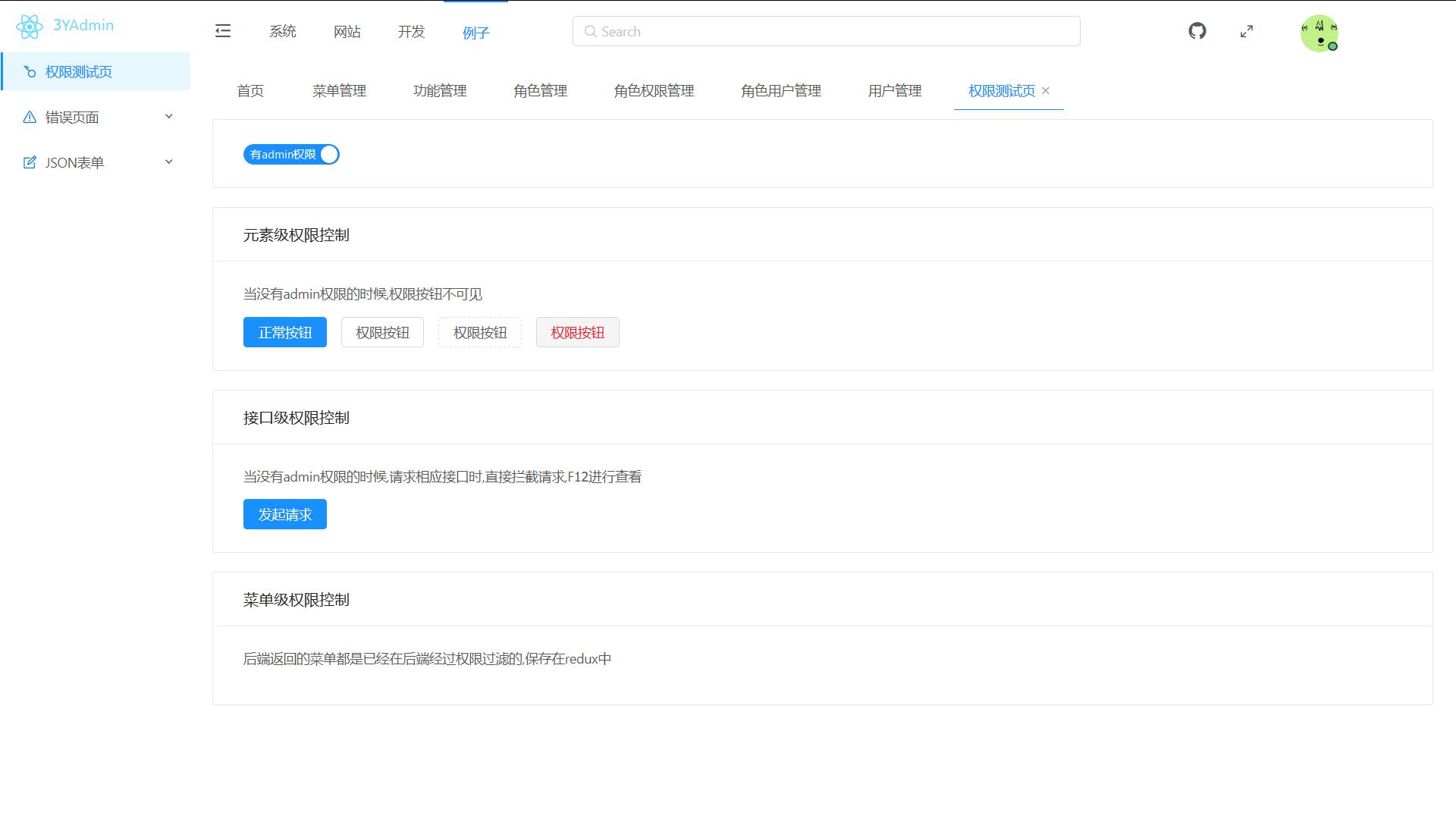Switch to the 角色权限管理 tab
Viewport: 1456px width, 819px height.
(x=654, y=91)
